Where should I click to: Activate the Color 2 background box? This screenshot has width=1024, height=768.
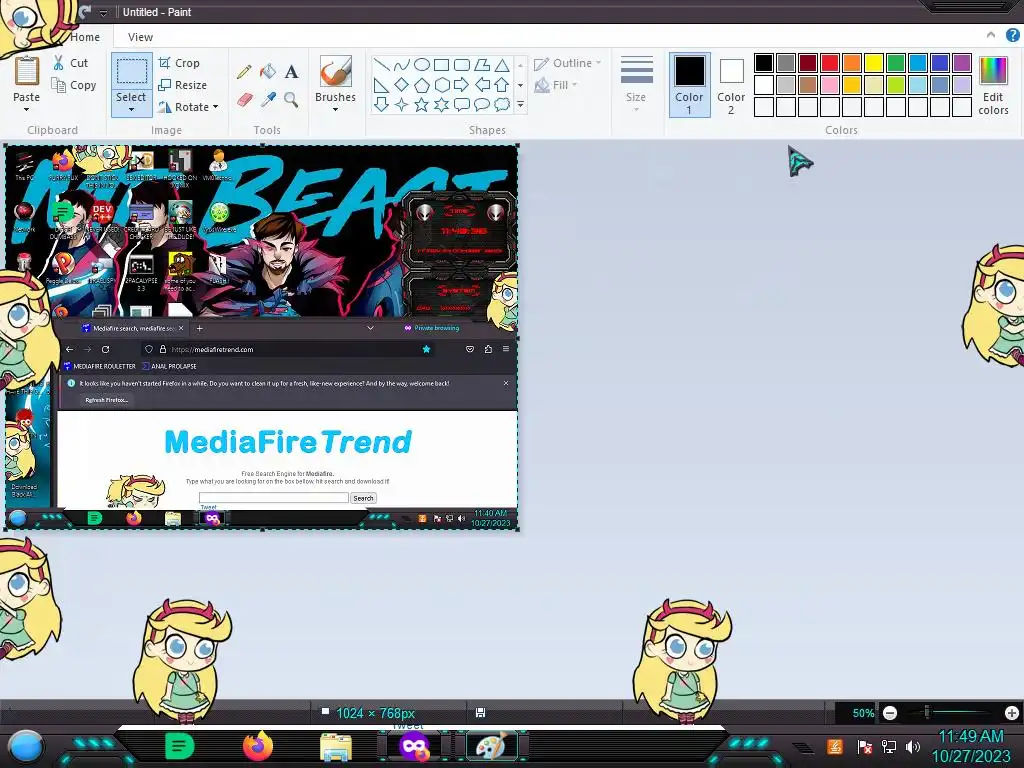click(731, 85)
